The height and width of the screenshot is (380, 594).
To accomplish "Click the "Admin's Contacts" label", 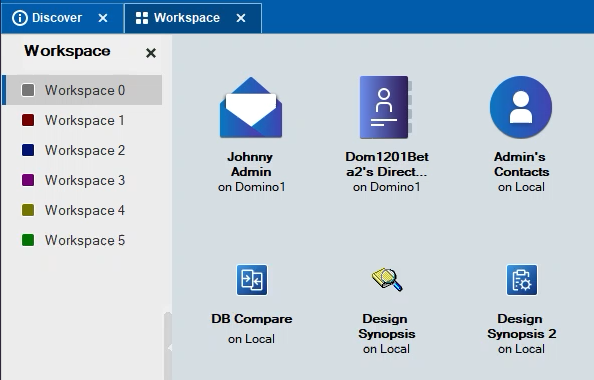I will (x=521, y=164).
